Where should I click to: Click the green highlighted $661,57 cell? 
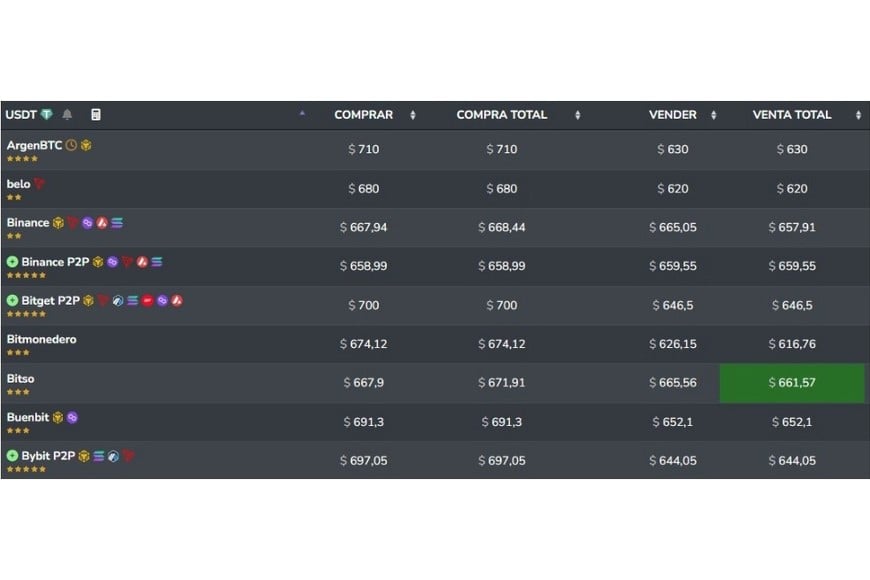point(792,383)
